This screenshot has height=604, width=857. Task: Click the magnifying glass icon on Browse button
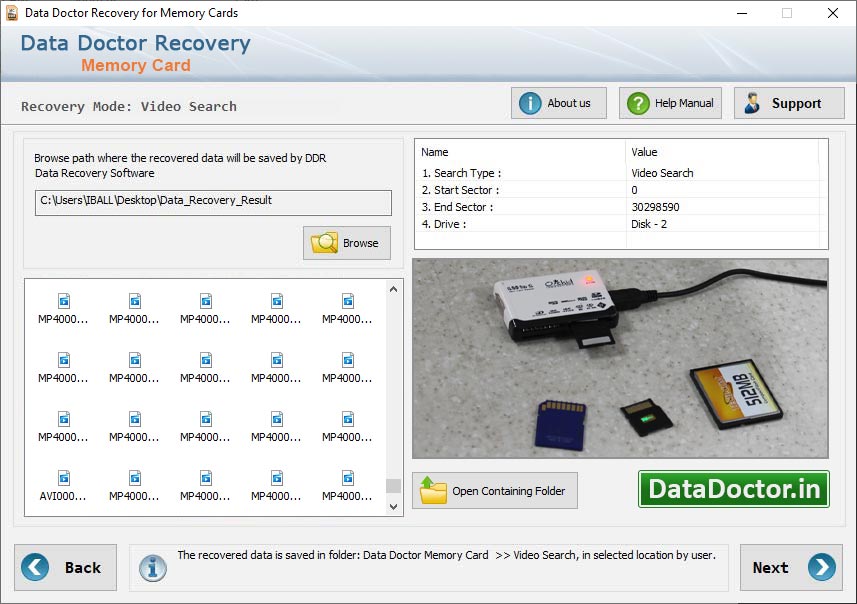(327, 242)
